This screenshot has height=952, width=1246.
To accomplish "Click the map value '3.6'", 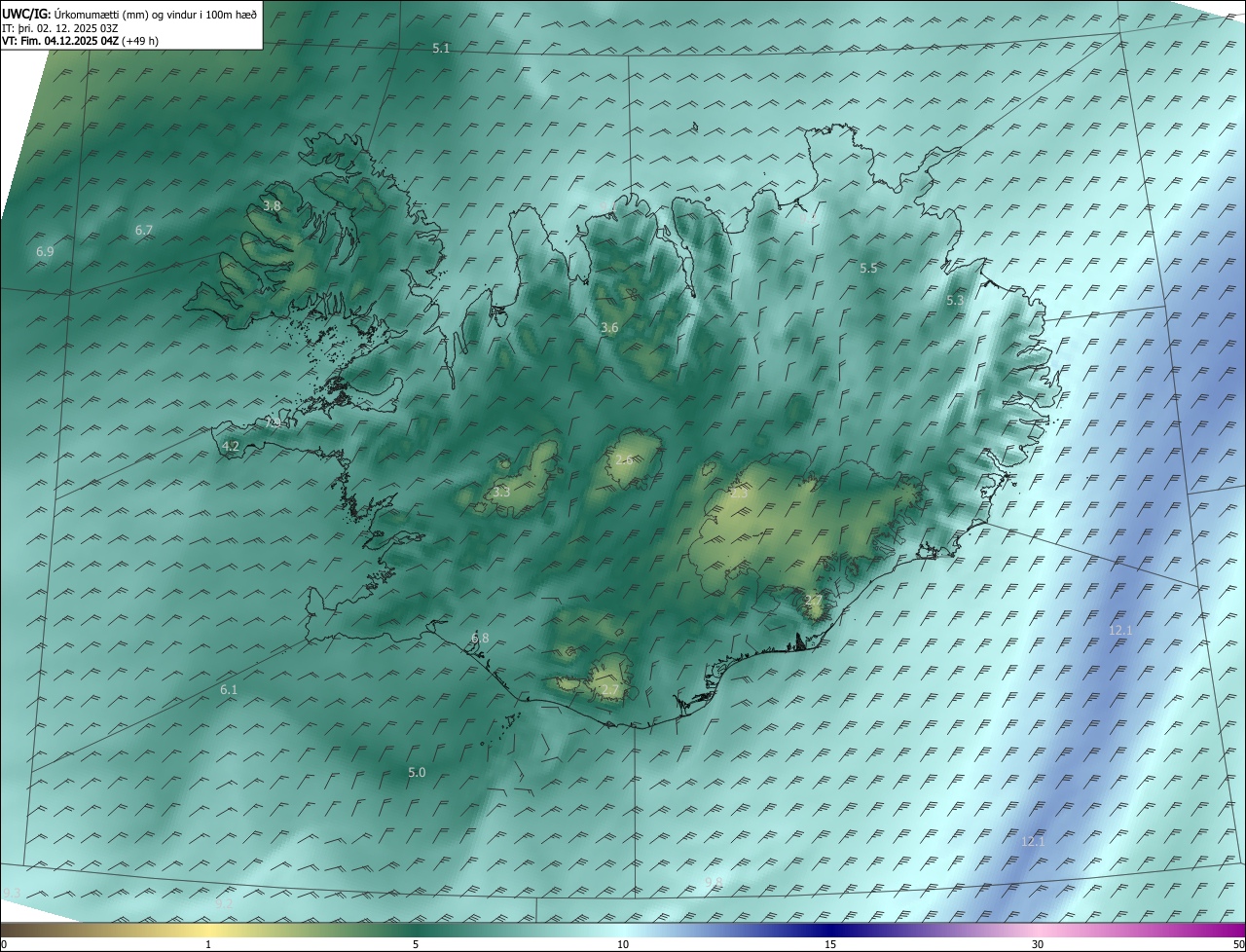I will (x=609, y=327).
